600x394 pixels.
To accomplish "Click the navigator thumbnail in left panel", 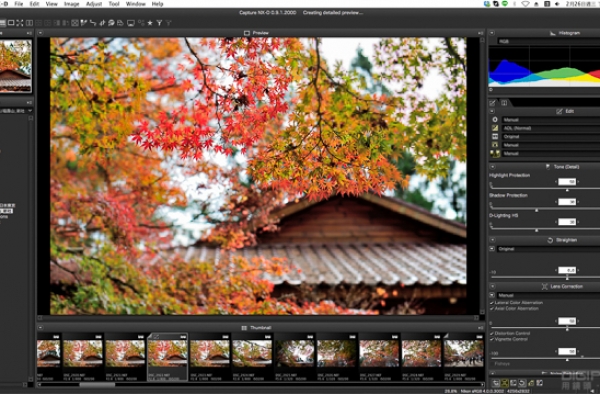I will point(15,66).
